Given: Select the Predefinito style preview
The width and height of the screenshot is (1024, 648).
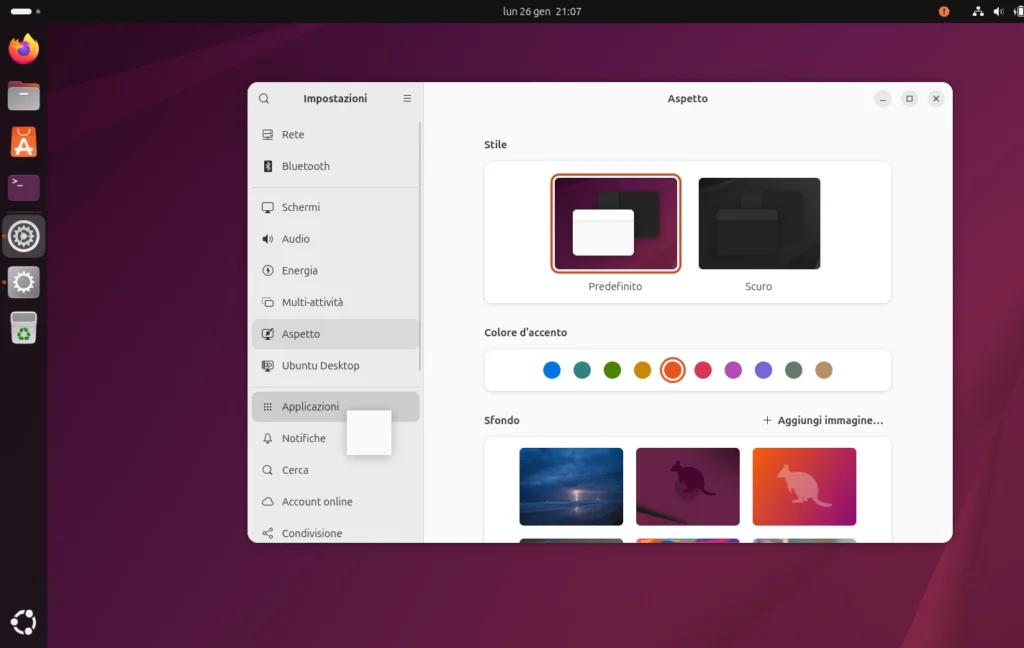Looking at the screenshot, I should pos(615,223).
